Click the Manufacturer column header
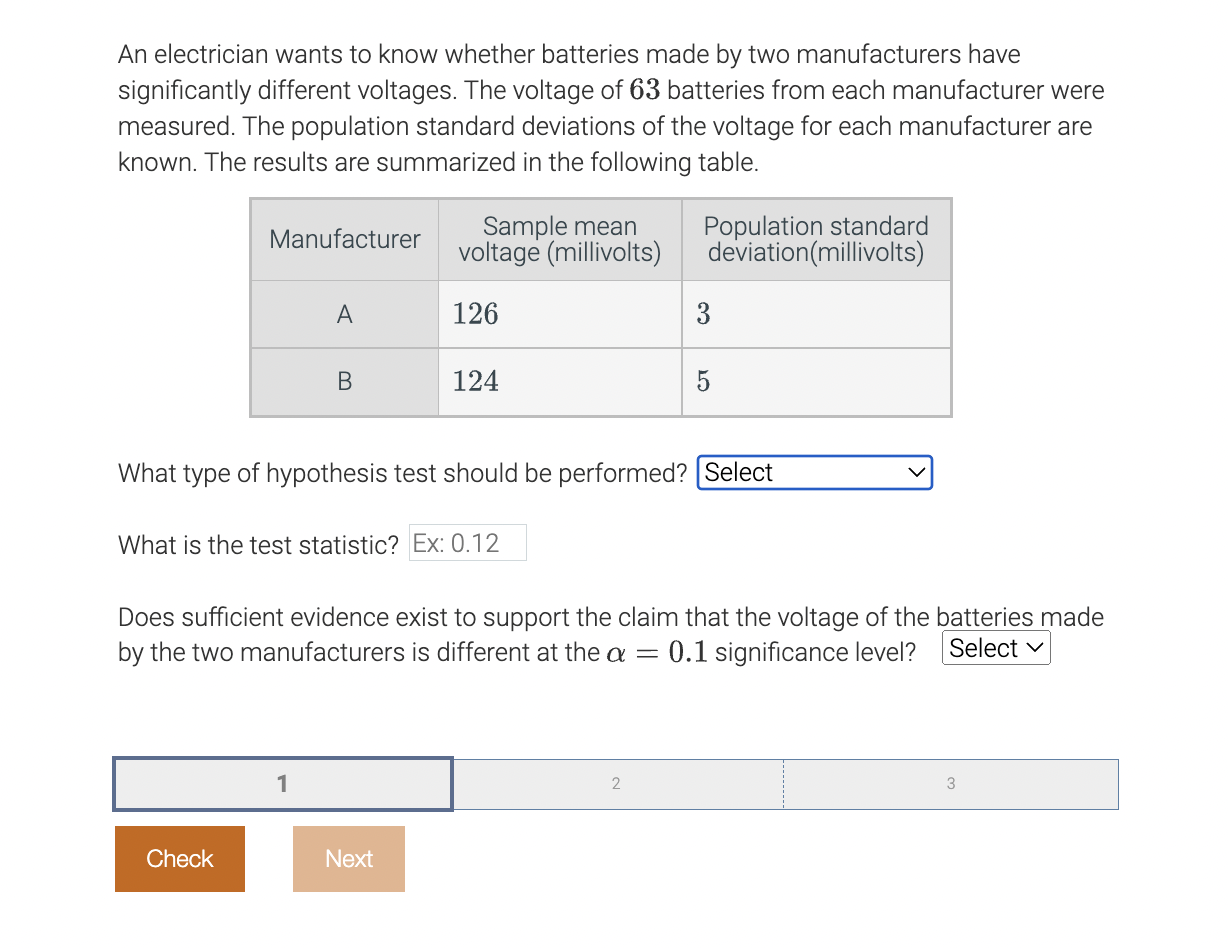 click(344, 239)
